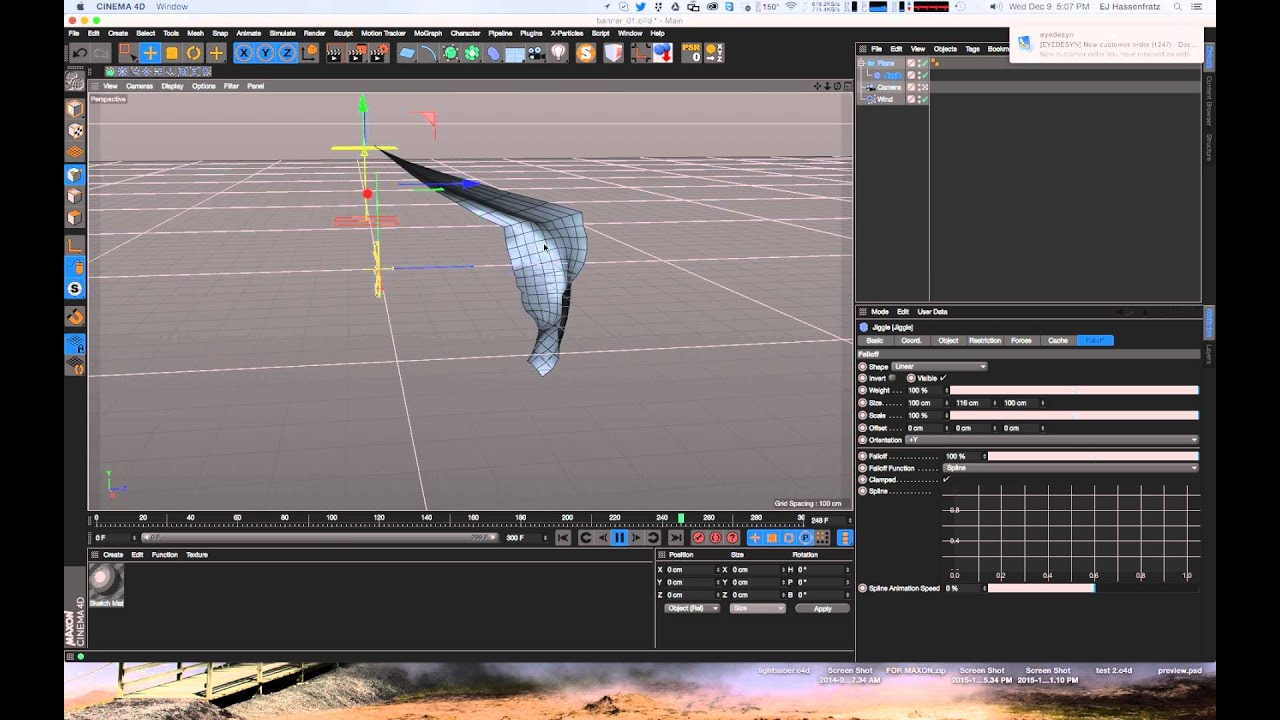Open User Data menu in Attributes
Viewport: 1280px width, 720px height.
pyautogui.click(x=932, y=312)
